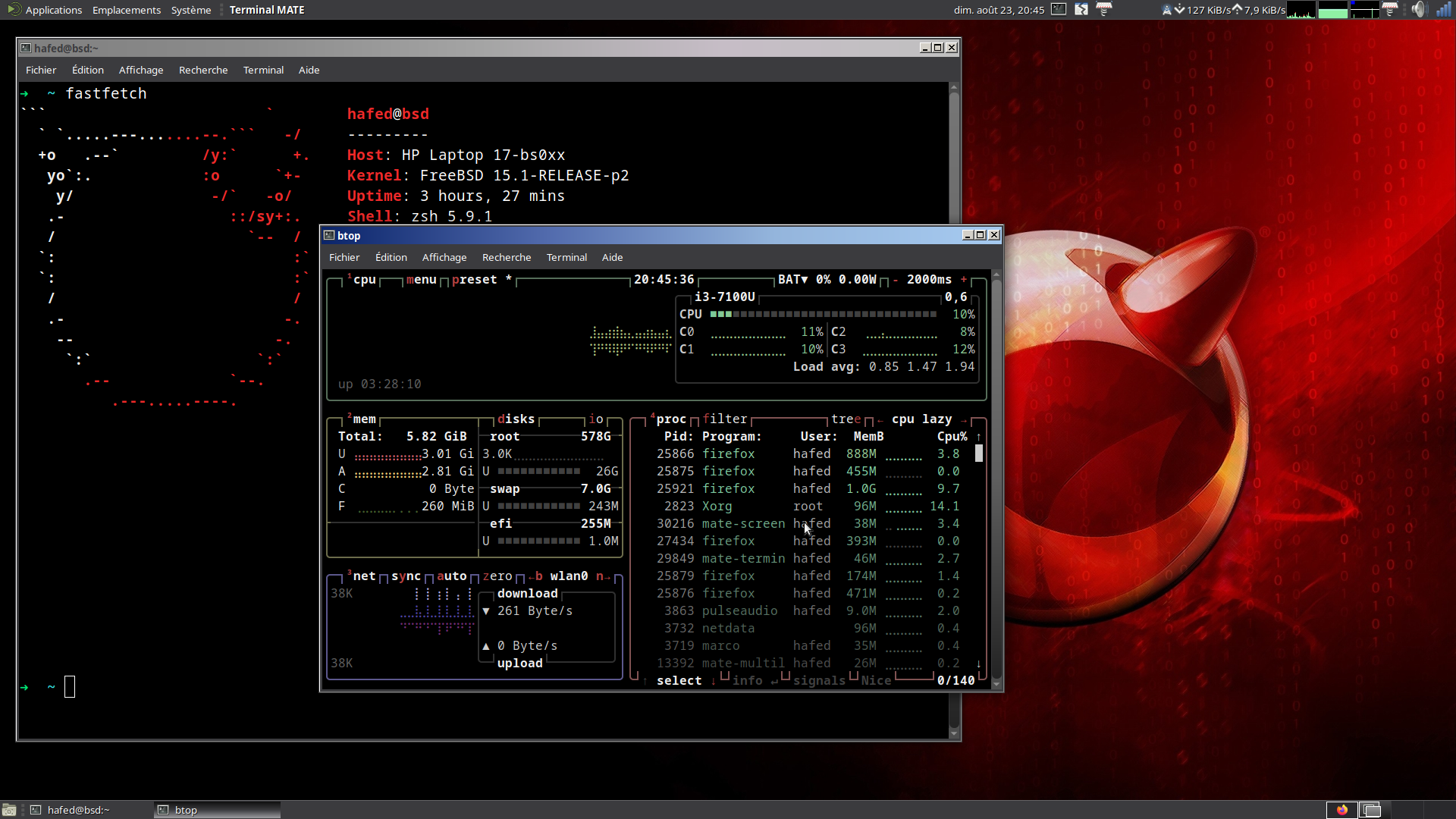Decrease btop update interval with minus
Image resolution: width=1456 pixels, height=819 pixels.
coord(896,280)
